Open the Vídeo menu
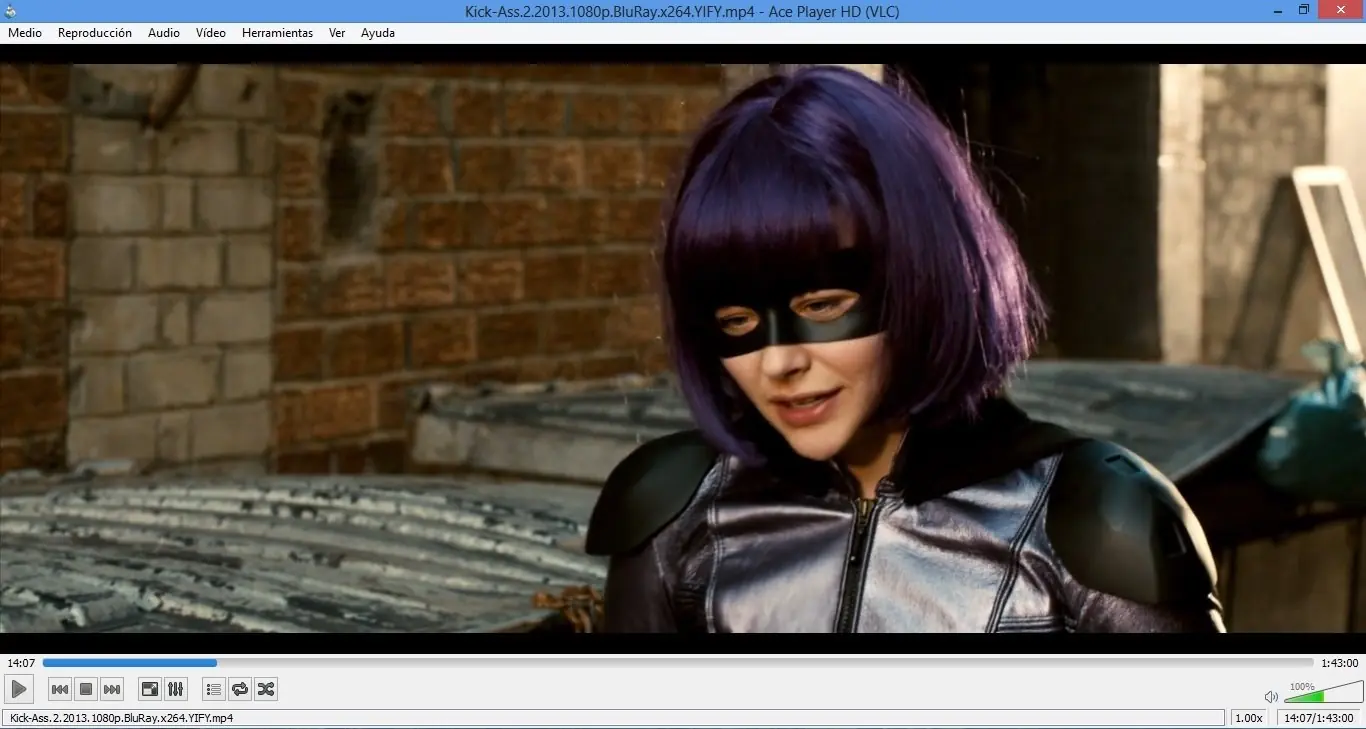The height and width of the screenshot is (729, 1366). [211, 33]
